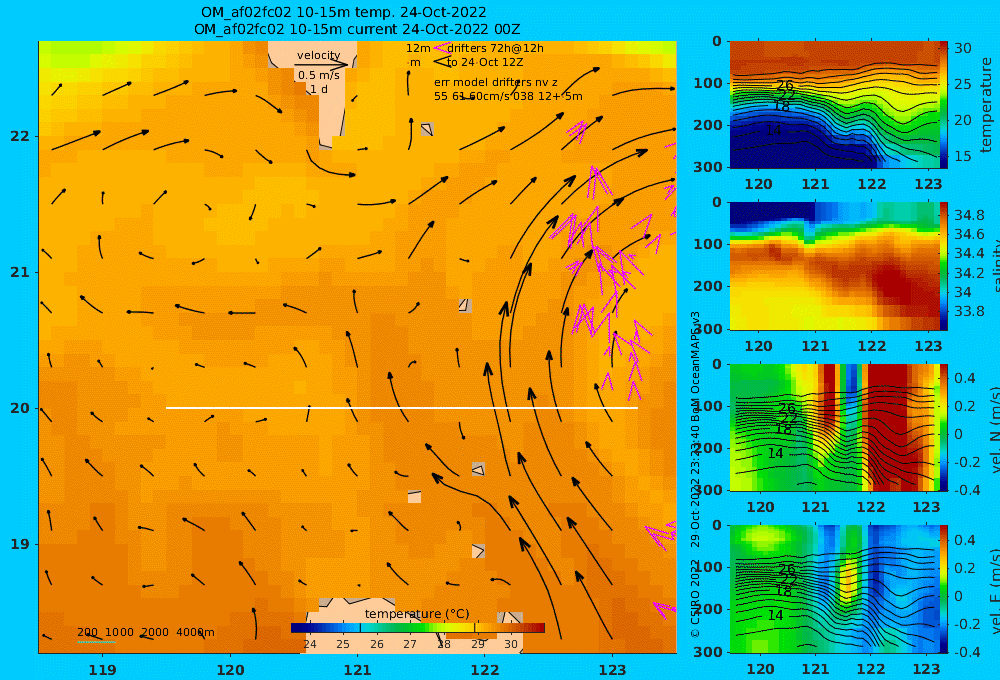Click value "0.4" on the vel. E colorbar
This screenshot has width=1000, height=680.
(x=965, y=540)
